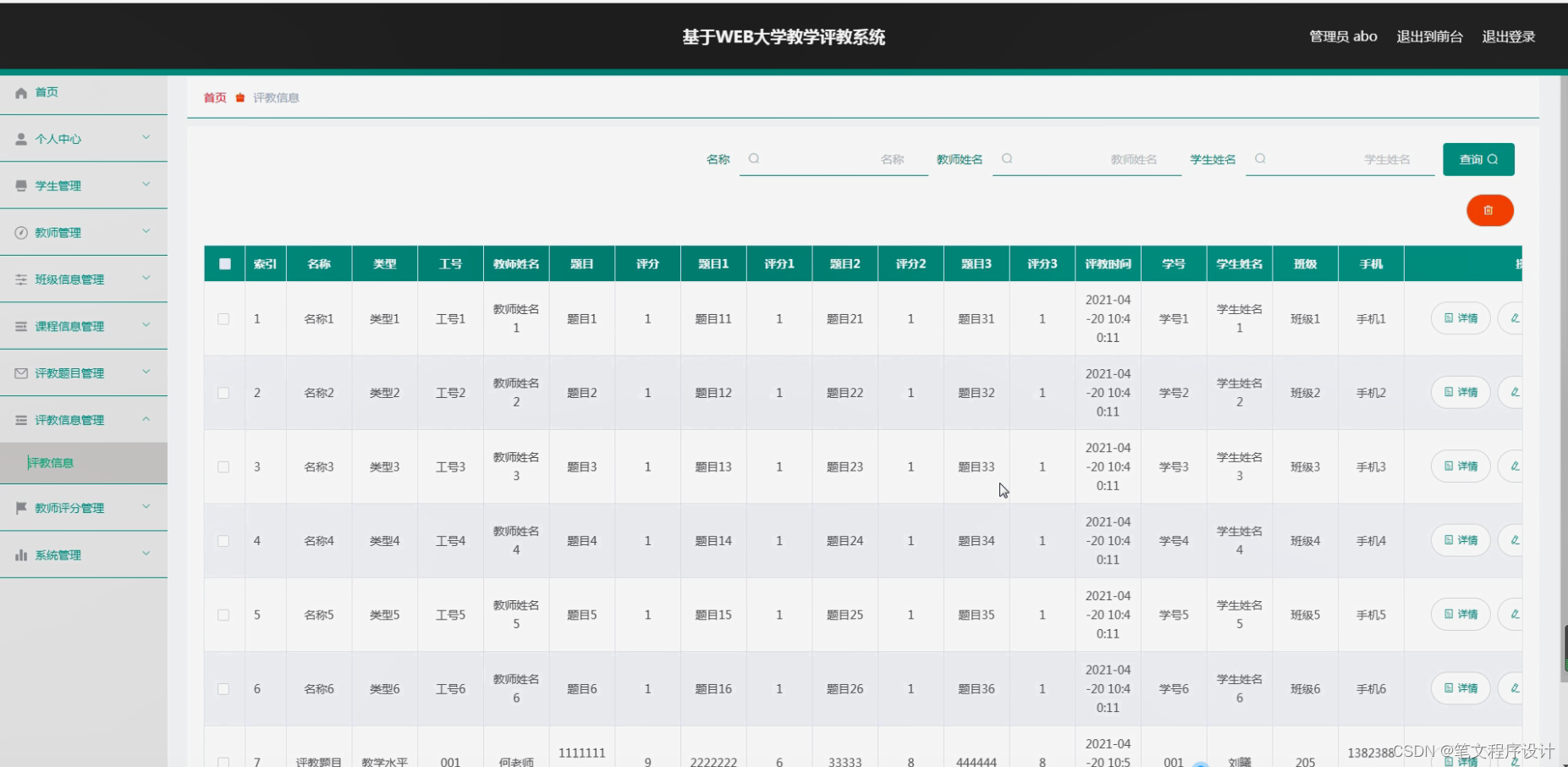Click the orange delete trash icon
Screen dimensions: 1568x767
tap(1490, 210)
